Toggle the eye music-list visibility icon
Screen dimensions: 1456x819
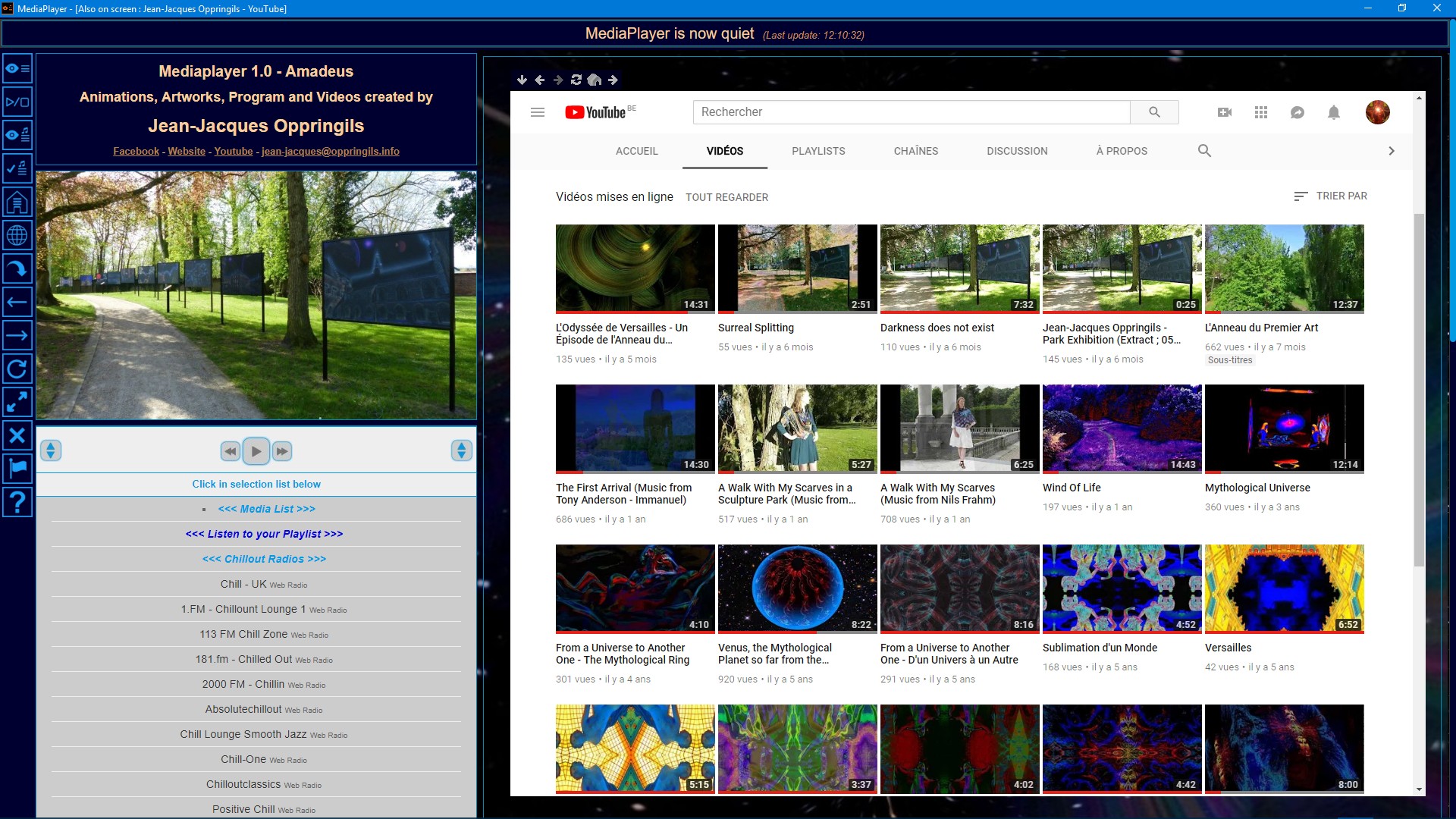pyautogui.click(x=17, y=135)
